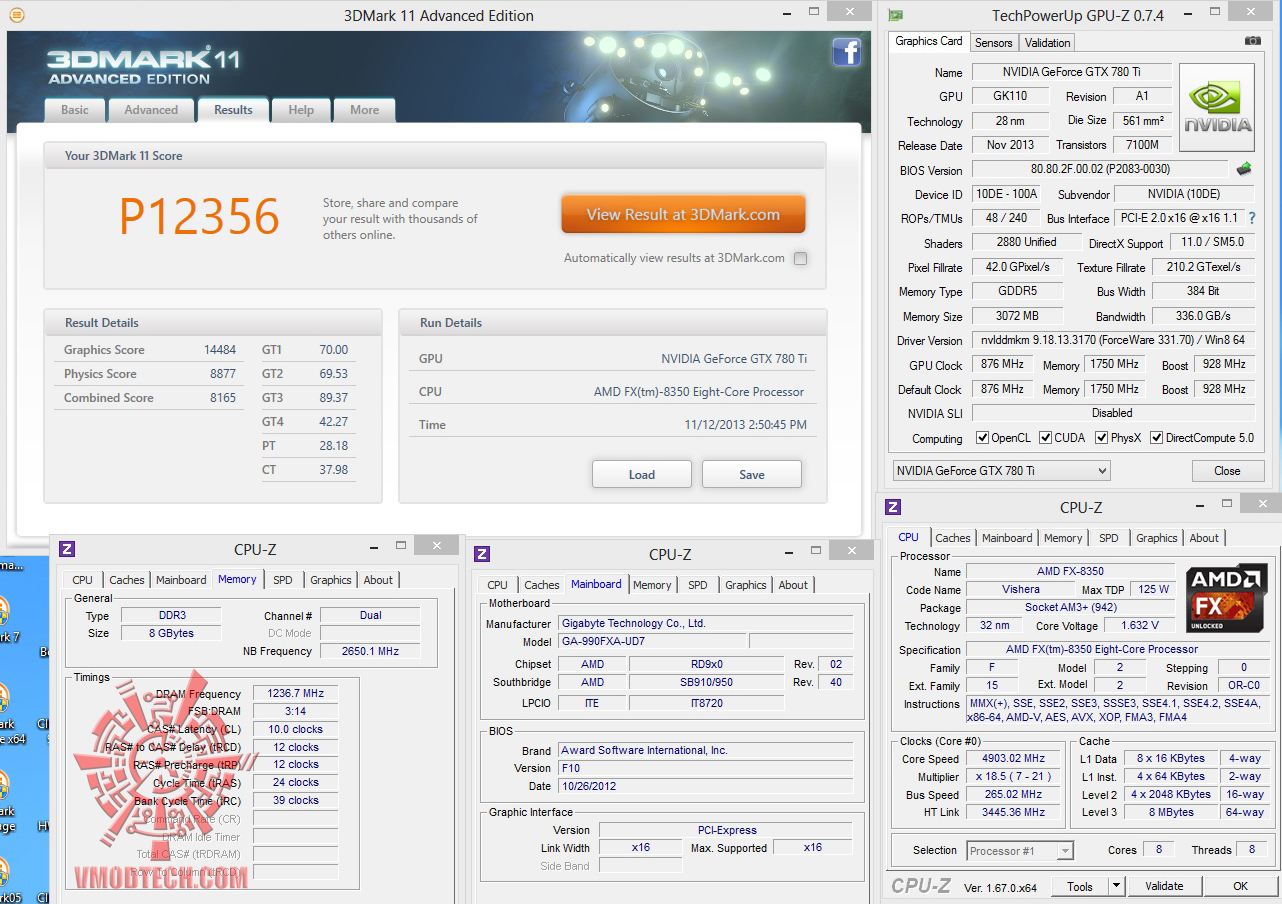Click the Bus Interface question mark icon

coord(1251,218)
